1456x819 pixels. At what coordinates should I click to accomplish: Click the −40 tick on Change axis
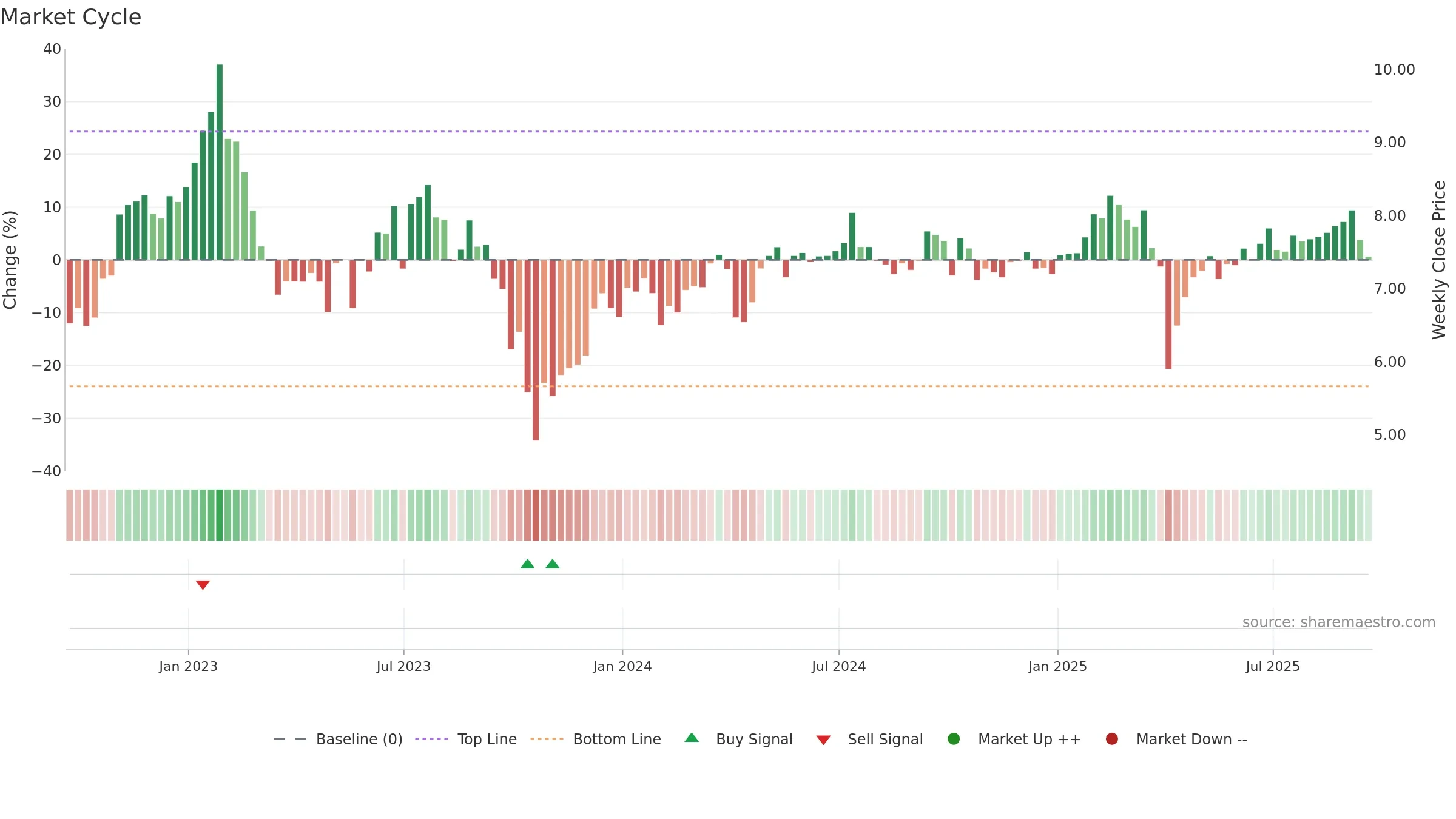pos(47,471)
